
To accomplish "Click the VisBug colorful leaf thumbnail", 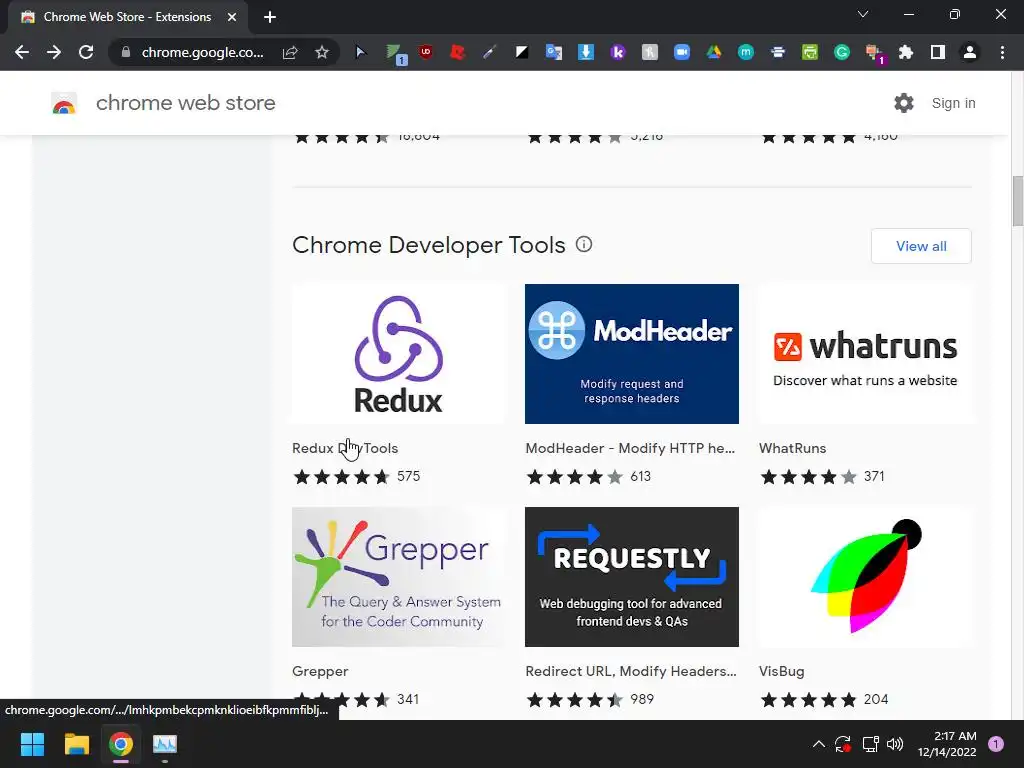I will [x=865, y=577].
